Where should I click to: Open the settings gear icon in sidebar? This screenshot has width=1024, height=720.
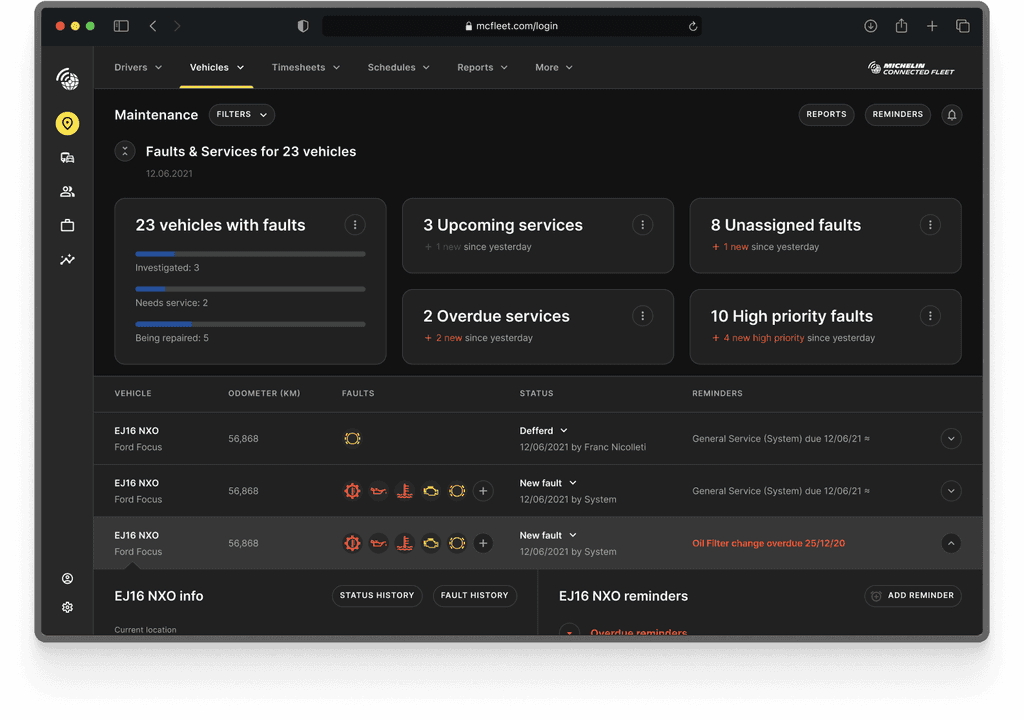[x=67, y=607]
